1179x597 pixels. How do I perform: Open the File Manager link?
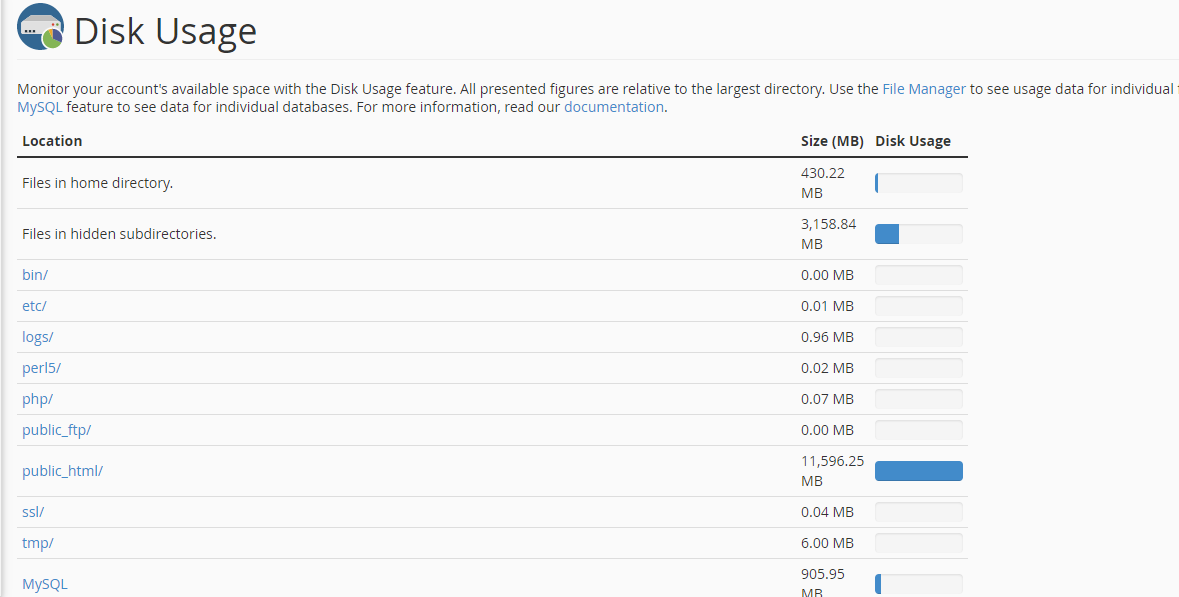pos(923,88)
